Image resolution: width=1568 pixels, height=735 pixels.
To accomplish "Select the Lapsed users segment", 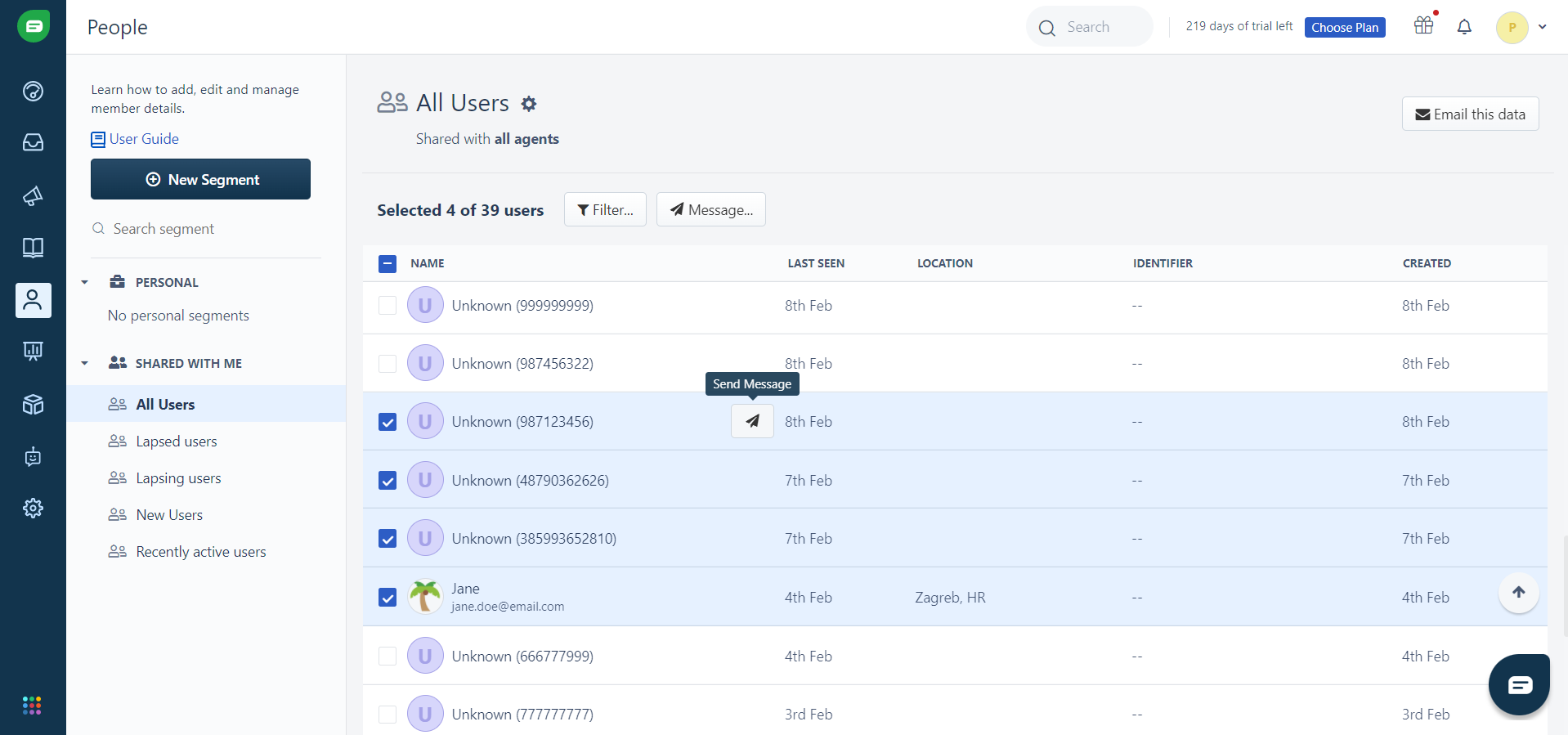I will point(177,441).
